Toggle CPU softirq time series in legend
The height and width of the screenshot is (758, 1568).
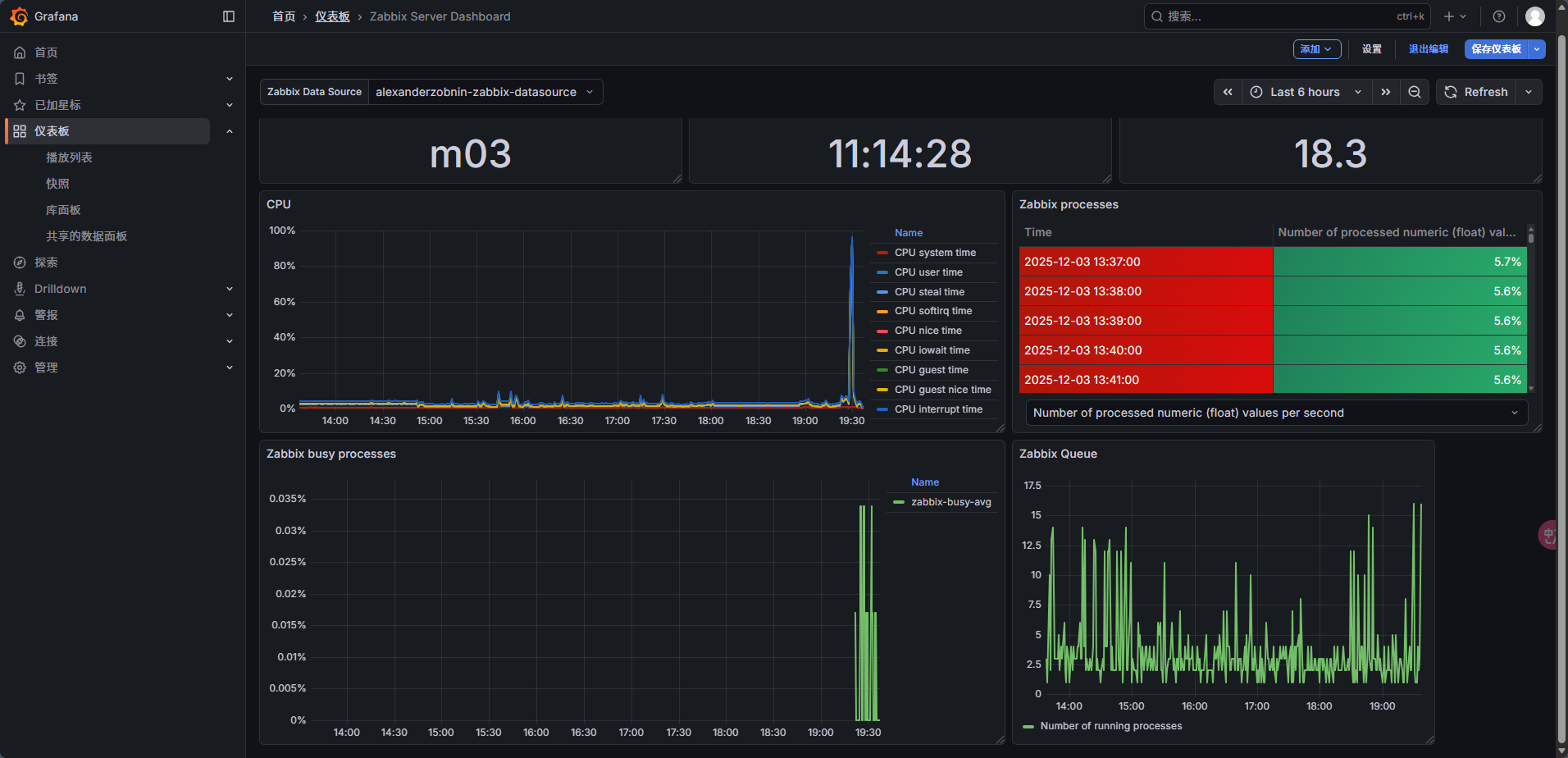(x=933, y=311)
